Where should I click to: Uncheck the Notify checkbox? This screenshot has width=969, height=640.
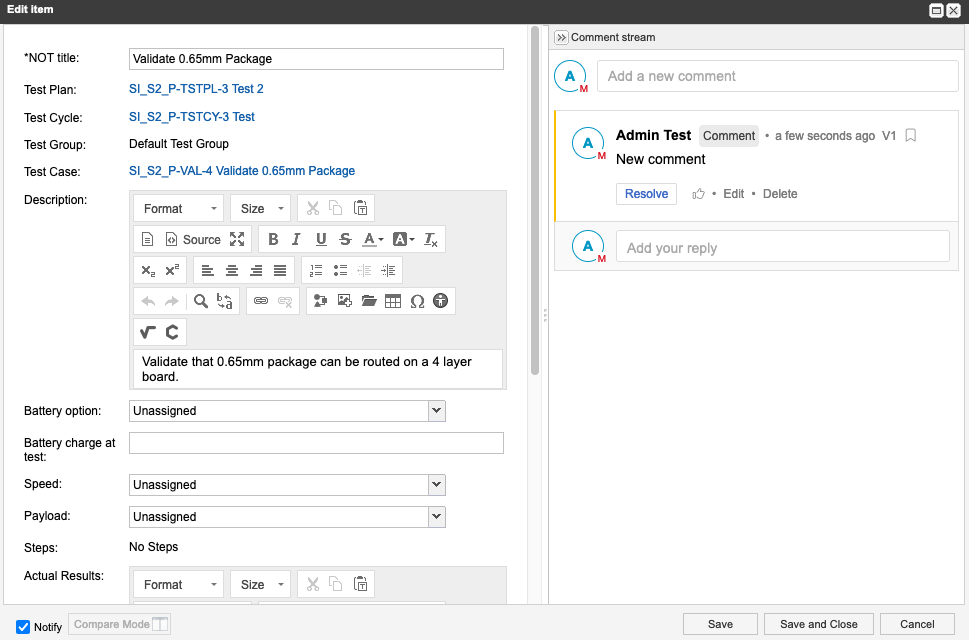tap(23, 627)
